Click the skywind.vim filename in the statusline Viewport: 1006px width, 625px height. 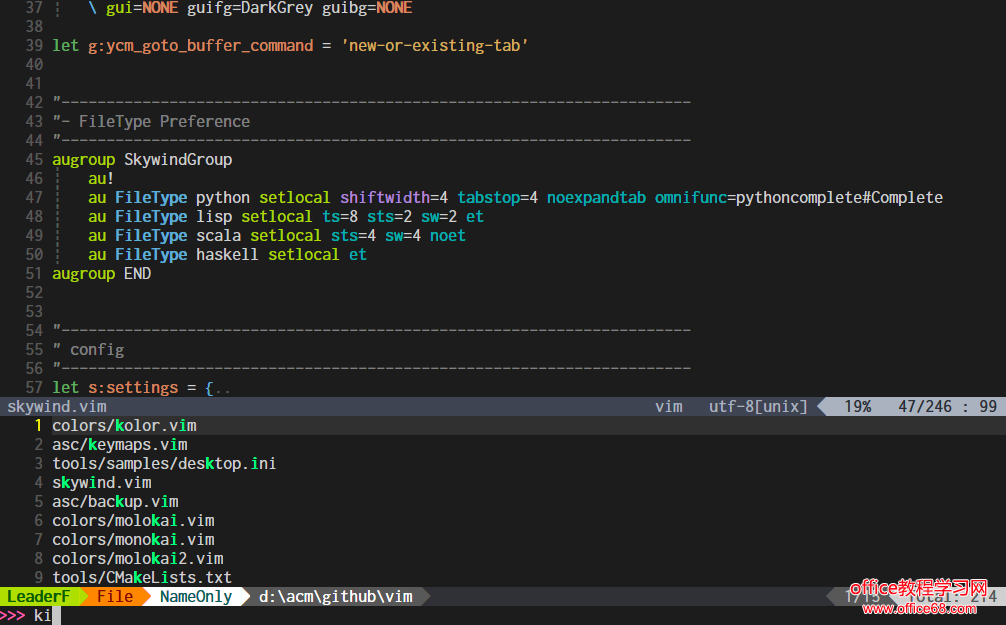pos(56,407)
